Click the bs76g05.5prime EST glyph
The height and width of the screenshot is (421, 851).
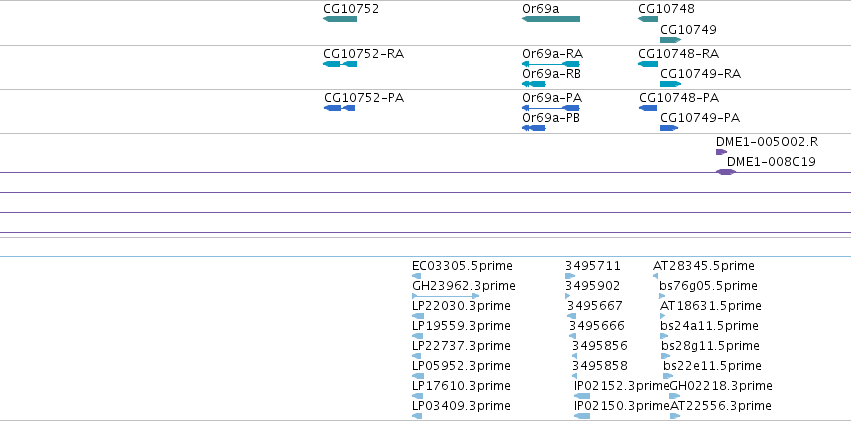point(662,296)
